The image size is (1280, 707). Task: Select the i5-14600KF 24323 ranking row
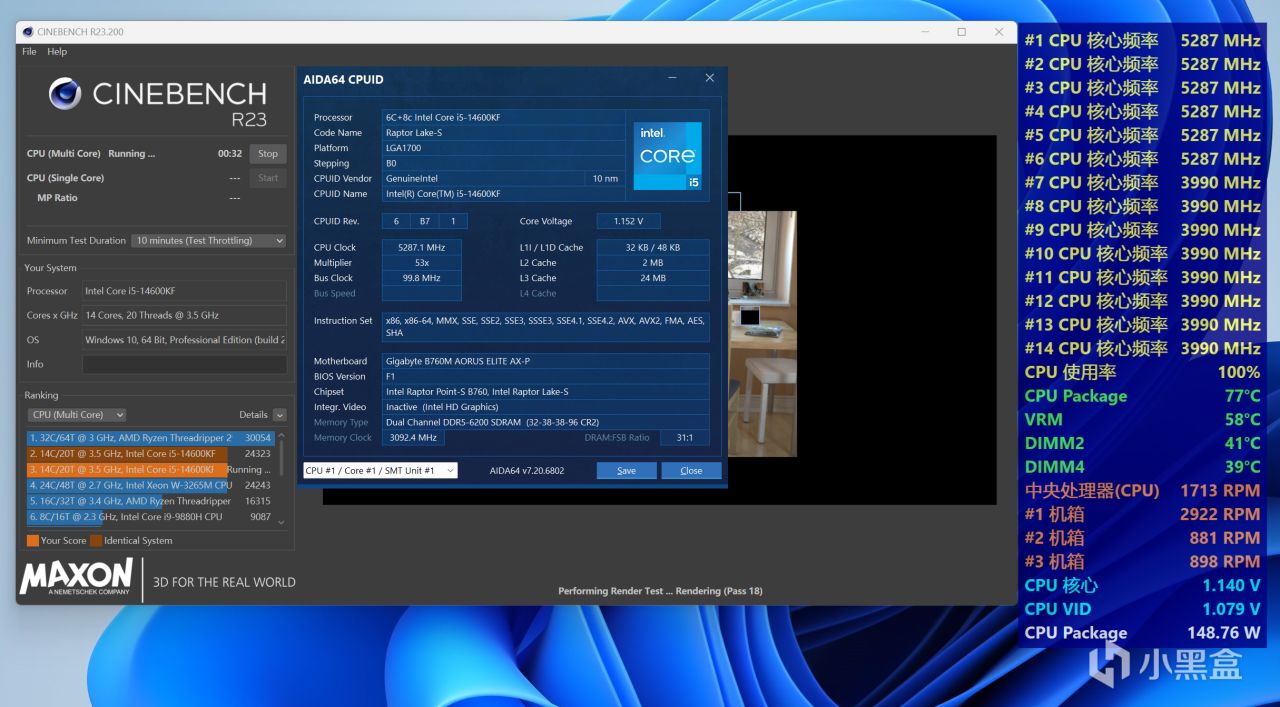[150, 453]
